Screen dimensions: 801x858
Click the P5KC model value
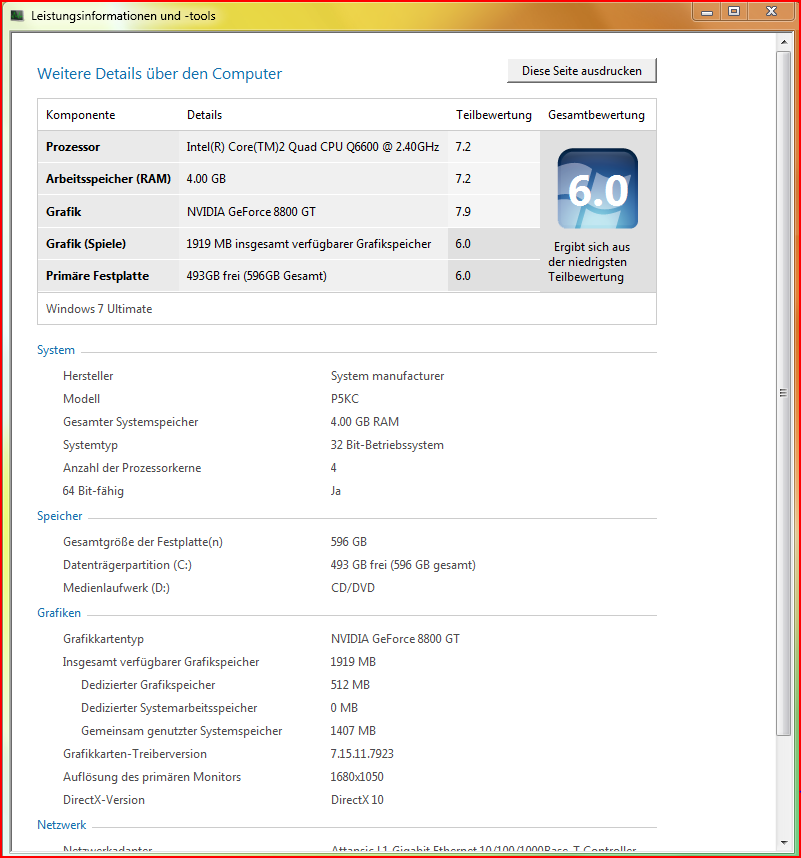(x=345, y=399)
